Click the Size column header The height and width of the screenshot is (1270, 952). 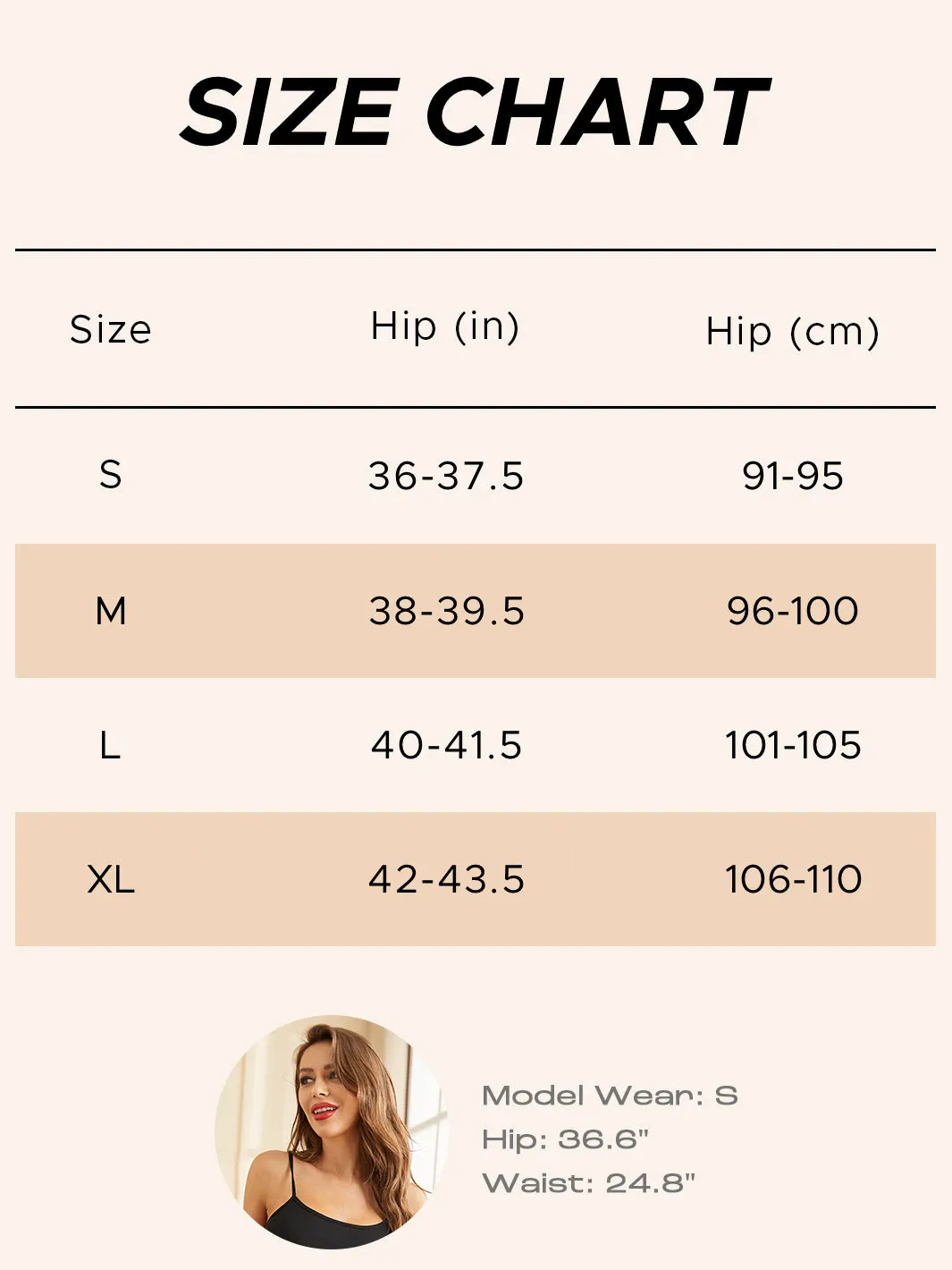pyautogui.click(x=111, y=330)
